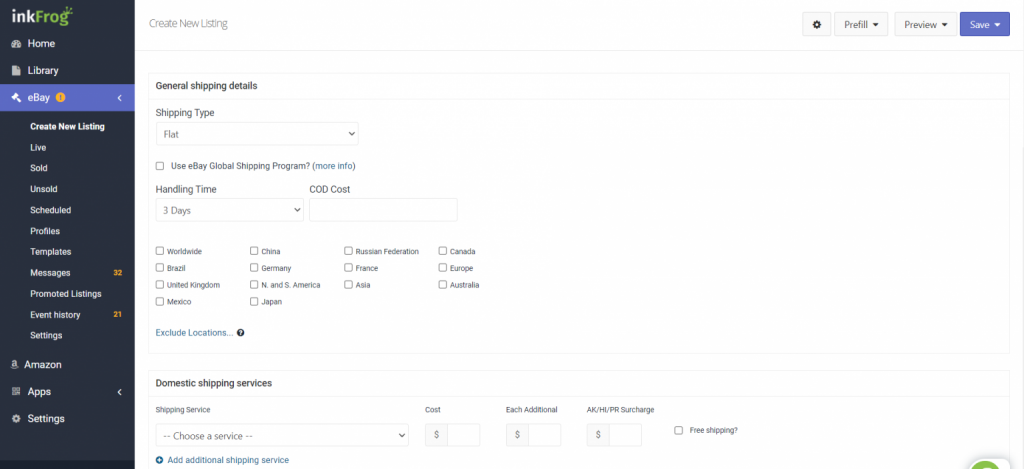Tick the Europe checkbox

click(x=443, y=268)
